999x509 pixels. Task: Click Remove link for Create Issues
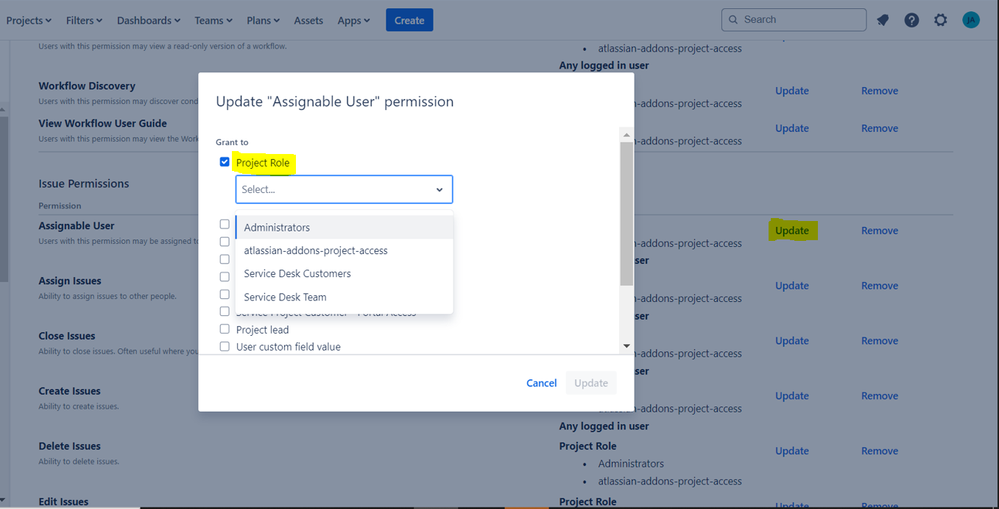pos(880,396)
